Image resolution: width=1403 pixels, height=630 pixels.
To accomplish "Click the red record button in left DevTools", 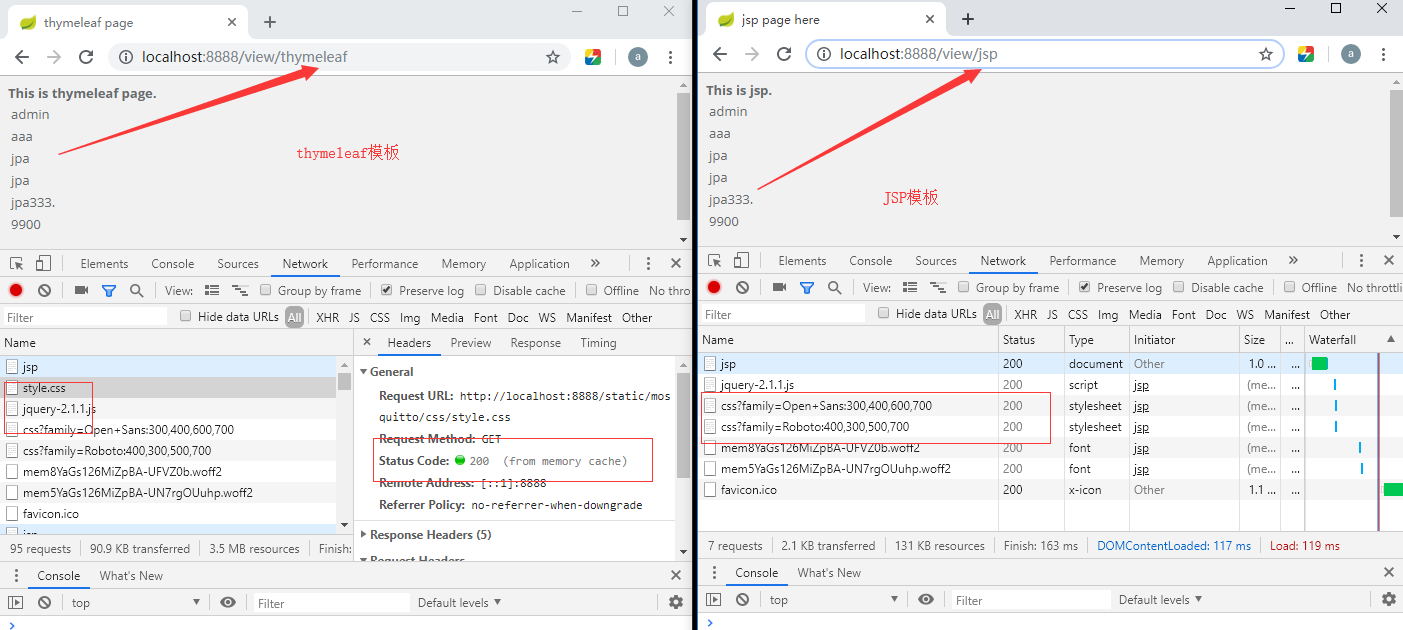I will click(16, 290).
